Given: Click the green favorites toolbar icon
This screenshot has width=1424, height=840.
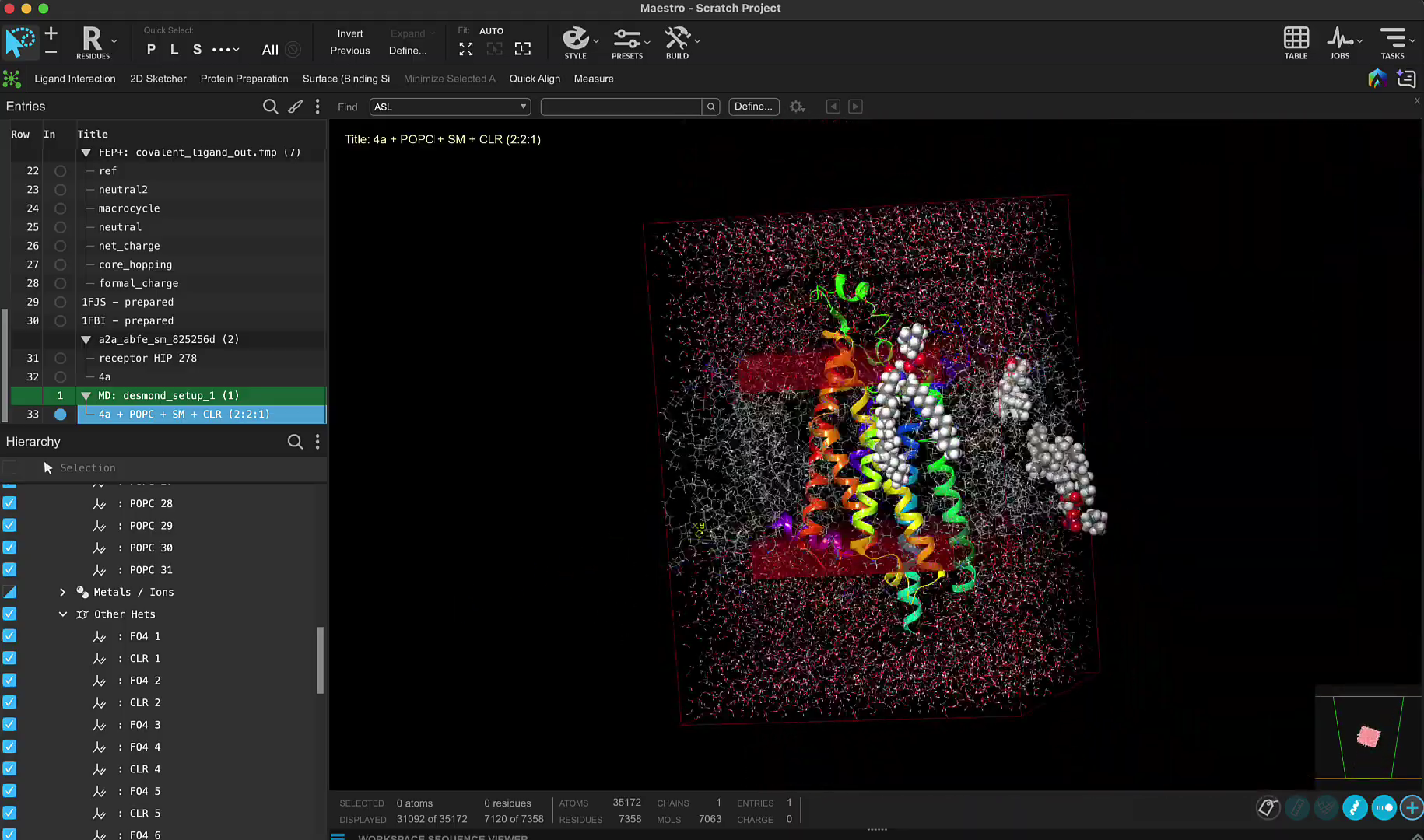Looking at the screenshot, I should [x=12, y=79].
